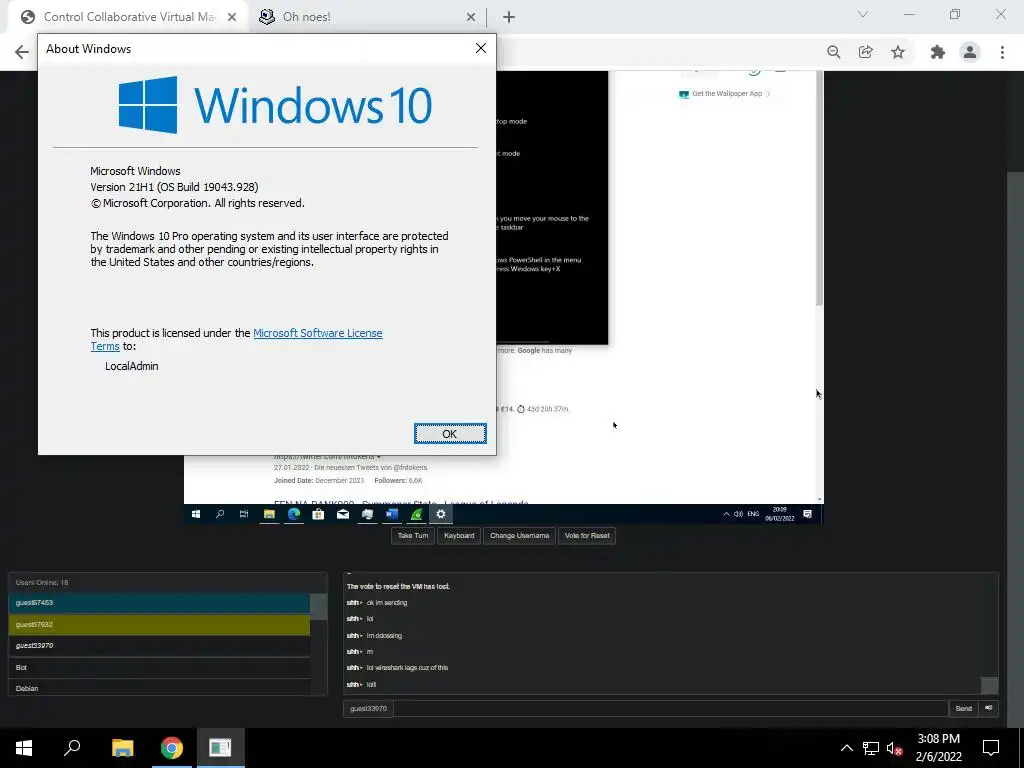The width and height of the screenshot is (1024, 768).
Task: Close the About Windows dialog with X
Action: coord(481,48)
